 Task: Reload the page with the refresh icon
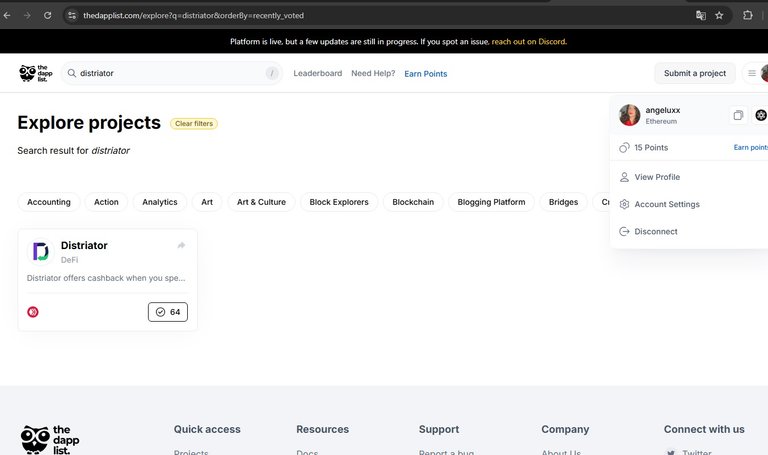(48, 16)
